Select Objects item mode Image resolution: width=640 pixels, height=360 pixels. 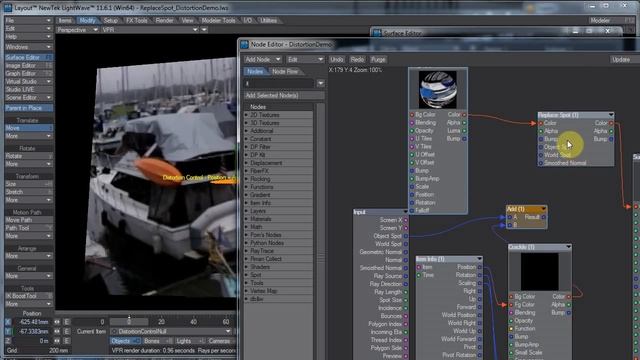pos(124,341)
